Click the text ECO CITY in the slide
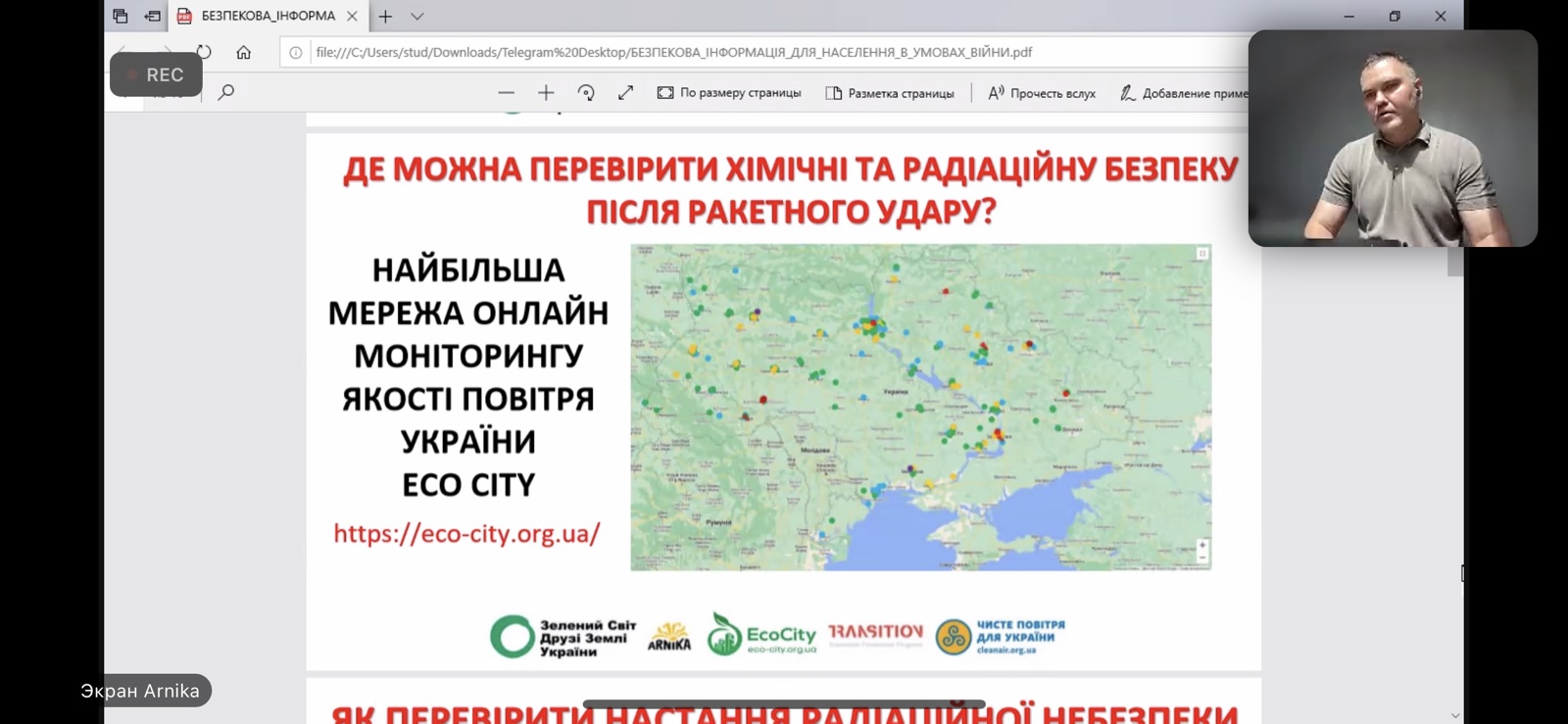Screen dimensions: 1568x724 tap(468, 485)
